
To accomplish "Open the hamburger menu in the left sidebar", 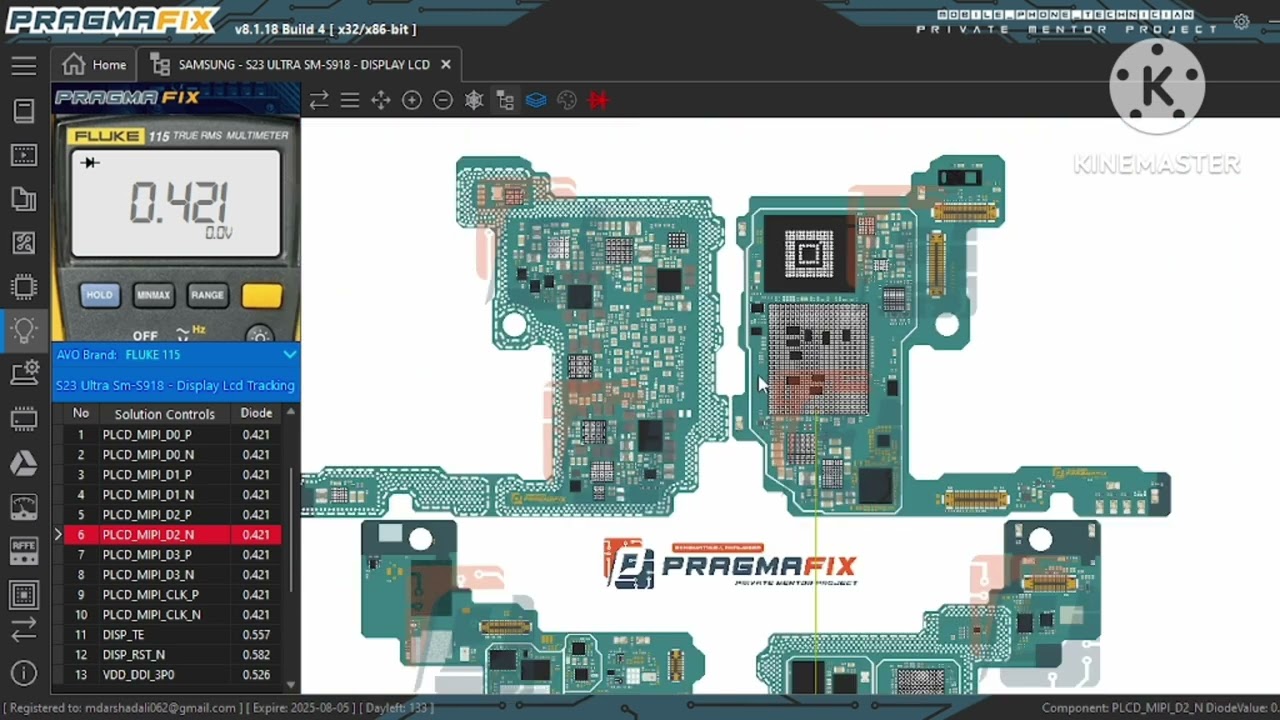I will click(24, 66).
